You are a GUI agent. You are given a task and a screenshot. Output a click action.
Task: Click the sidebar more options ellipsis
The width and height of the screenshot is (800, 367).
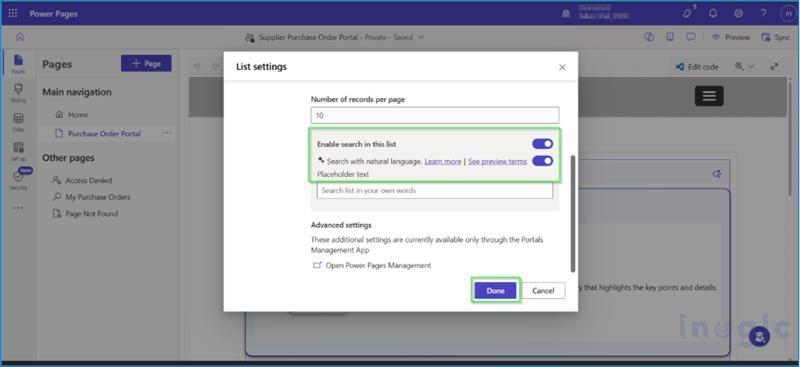[18, 208]
